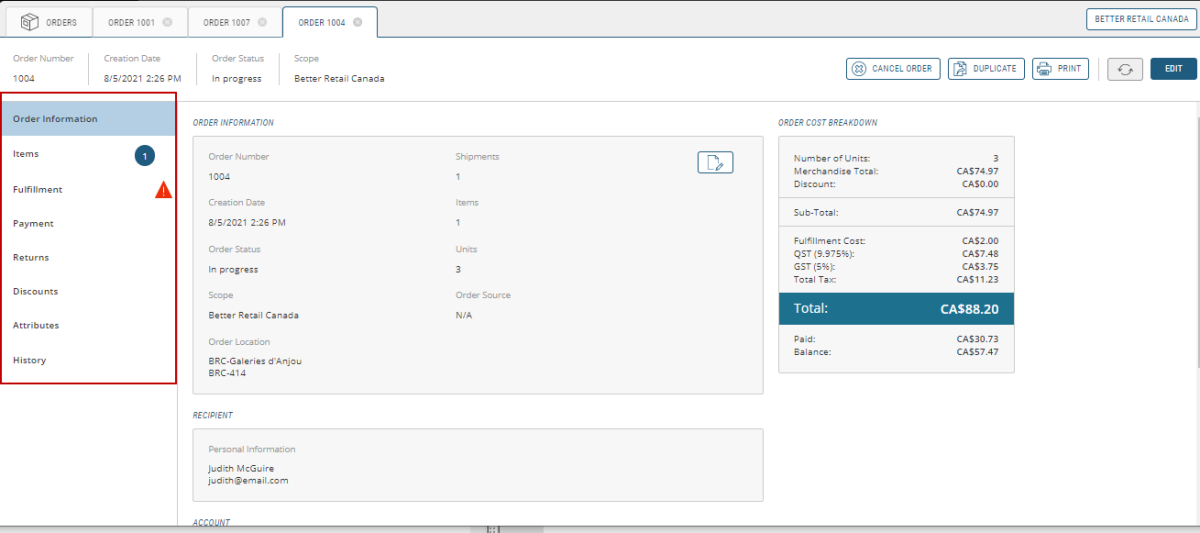
Task: Open the Returns section
Action: [x=31, y=258]
